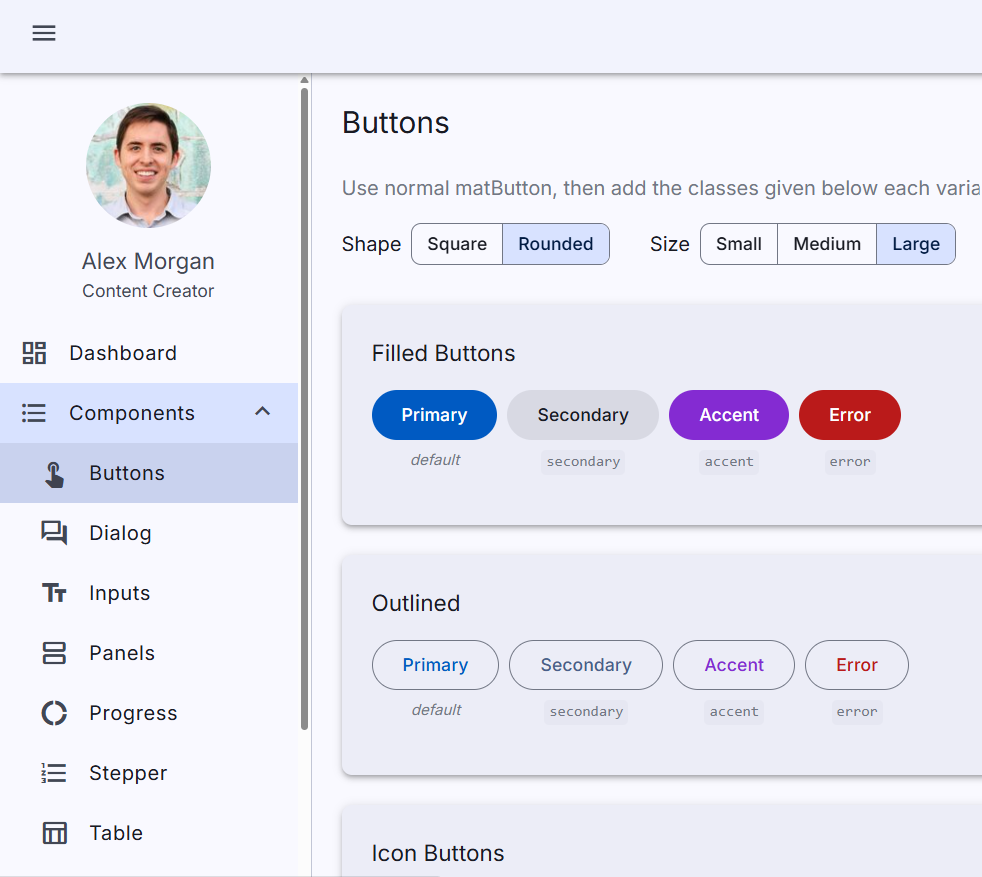Screen dimensions: 982x877
Task: Click the Alex Morgan name text
Action: 148,261
